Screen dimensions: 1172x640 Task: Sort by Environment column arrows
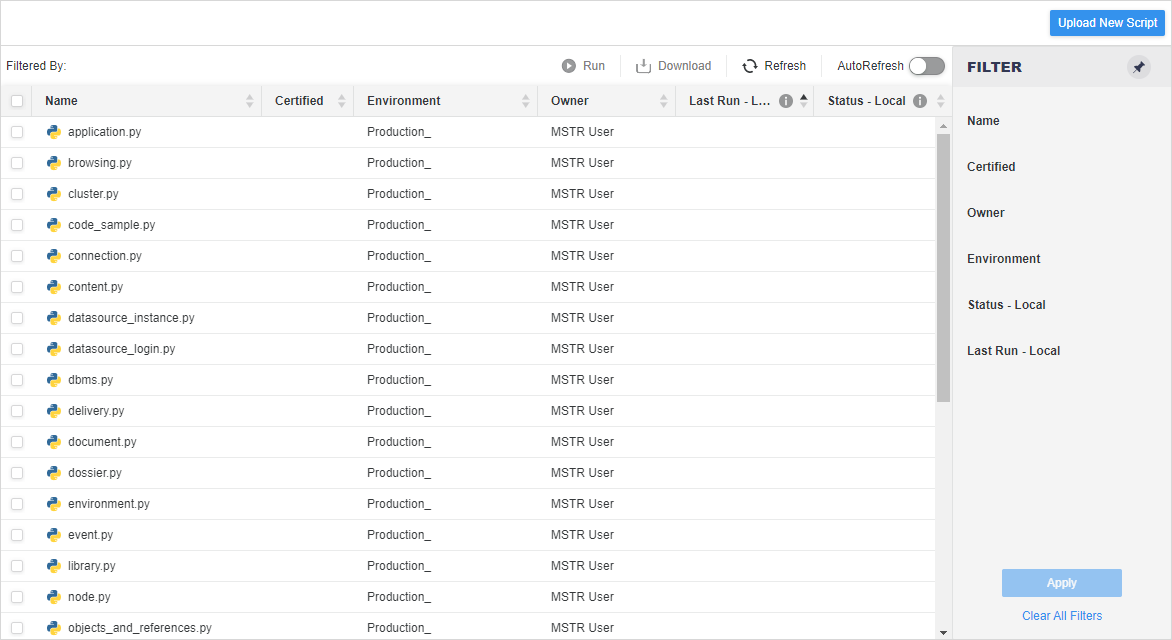coord(526,101)
